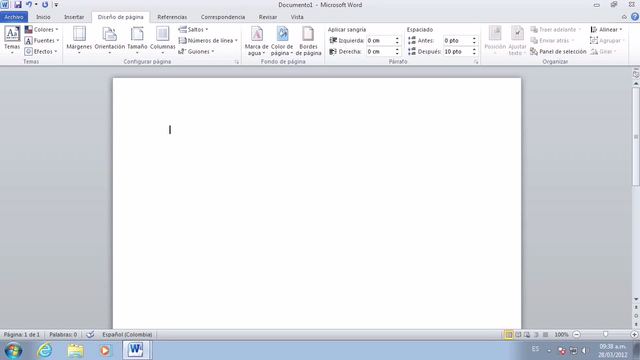
Task: Click the Redo icon in Quick Access toolbar
Action: click(x=45, y=5)
